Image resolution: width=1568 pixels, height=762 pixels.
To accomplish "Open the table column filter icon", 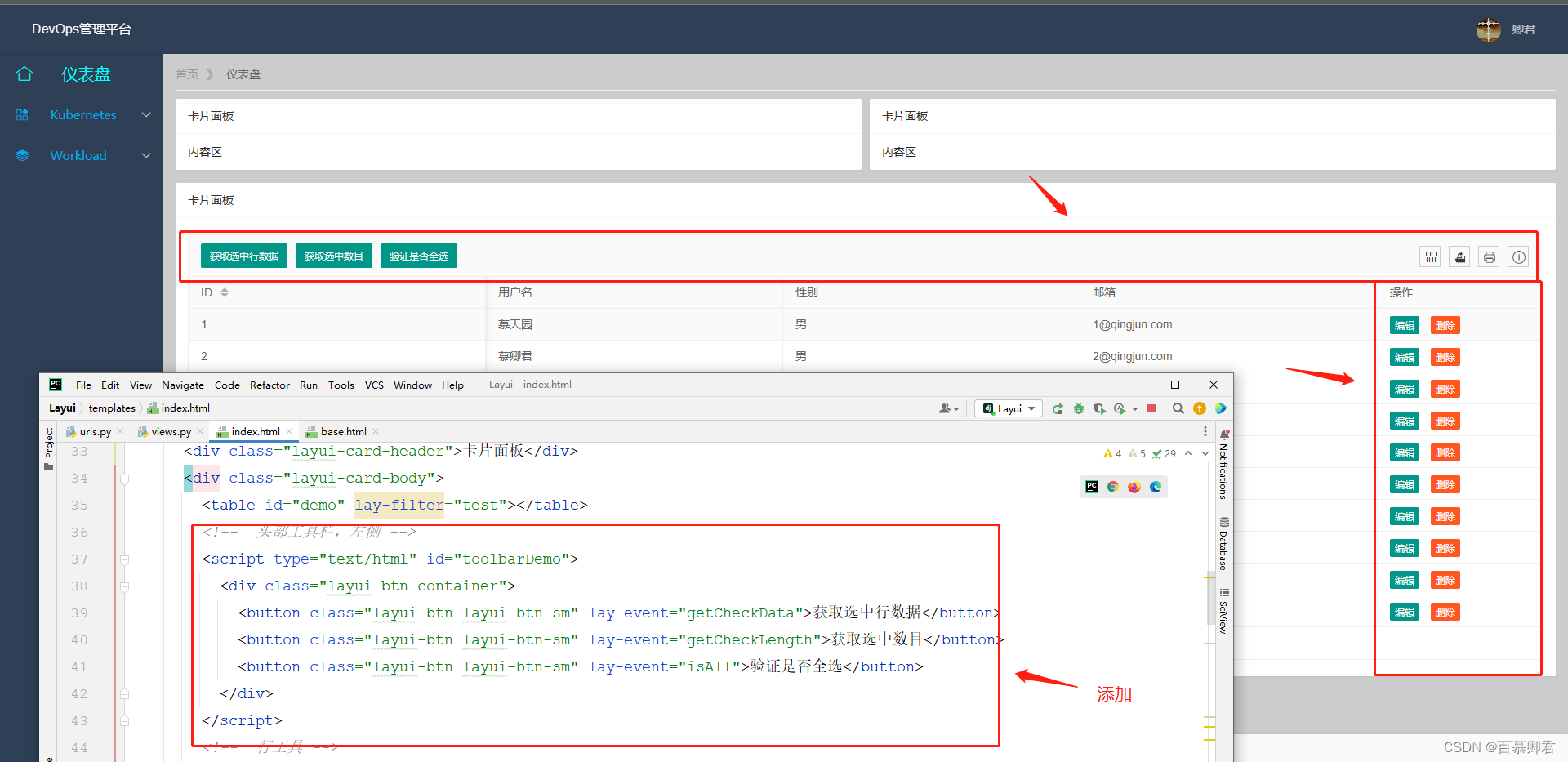I will click(1431, 257).
